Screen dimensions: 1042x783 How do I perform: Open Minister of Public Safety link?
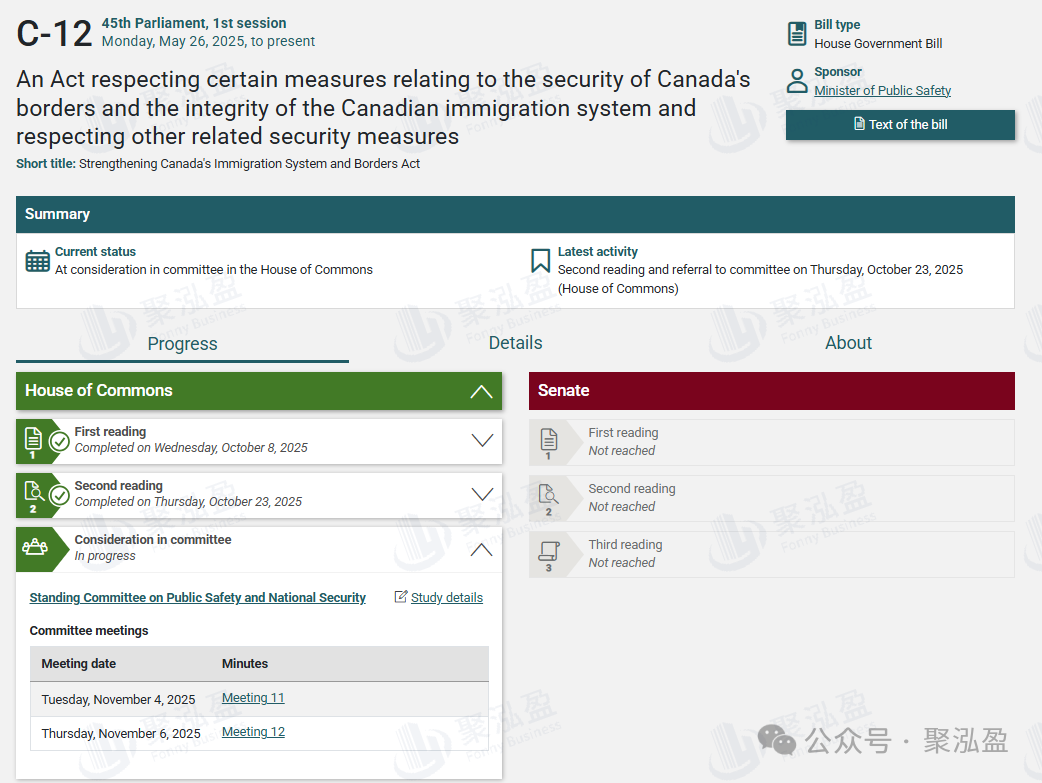tap(882, 91)
